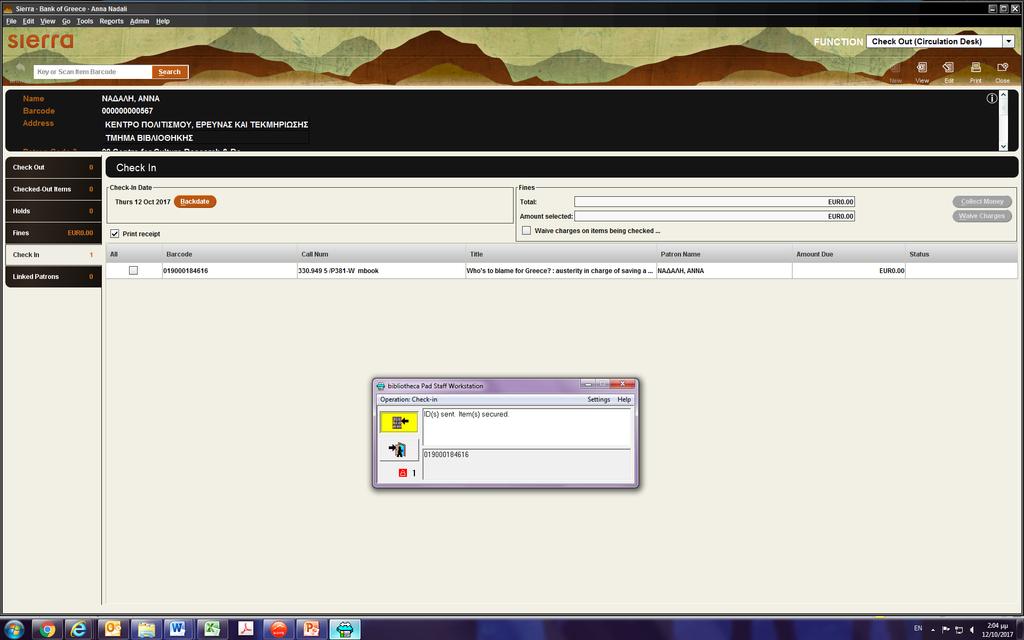Viewport: 1024px width, 640px height.
Task: Sort by the Title column header
Action: click(561, 254)
